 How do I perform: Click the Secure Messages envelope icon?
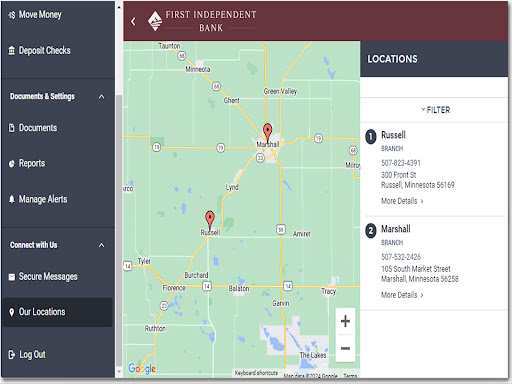click(x=12, y=277)
